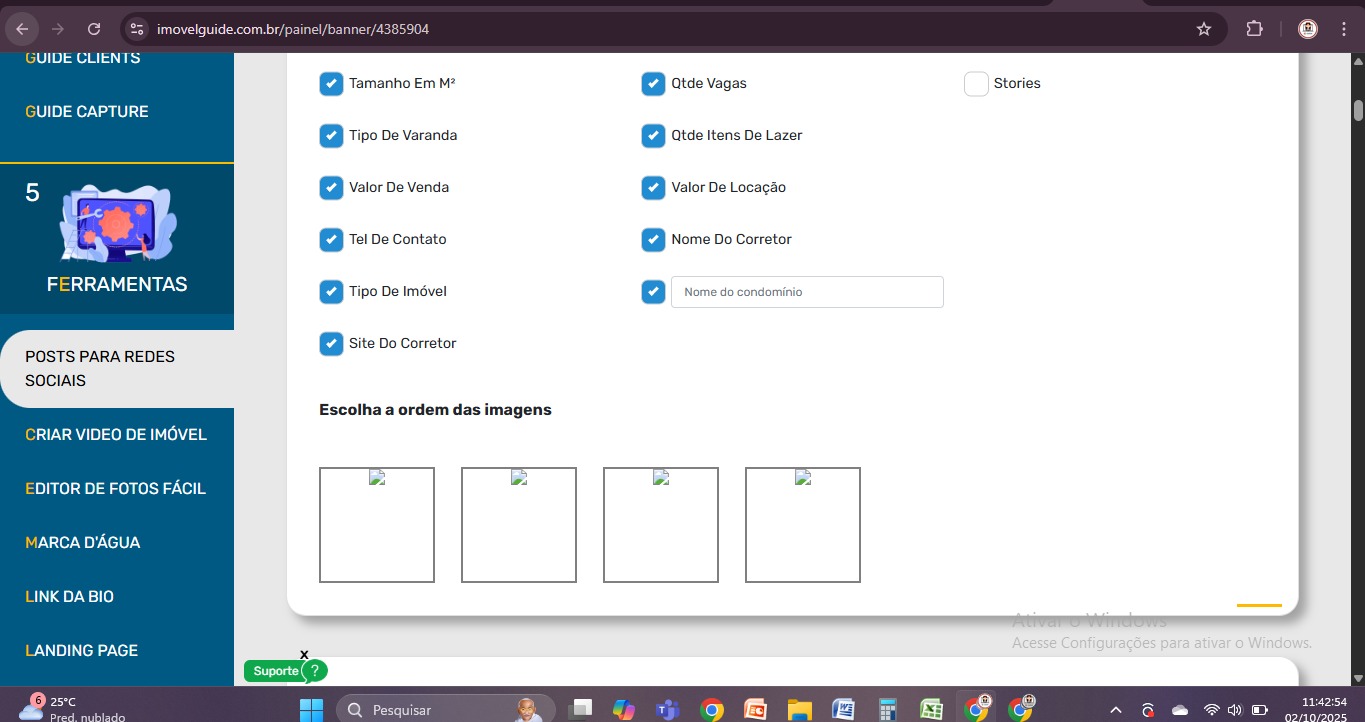Reload the page with the refresh icon
This screenshot has width=1365, height=722.
pyautogui.click(x=94, y=29)
